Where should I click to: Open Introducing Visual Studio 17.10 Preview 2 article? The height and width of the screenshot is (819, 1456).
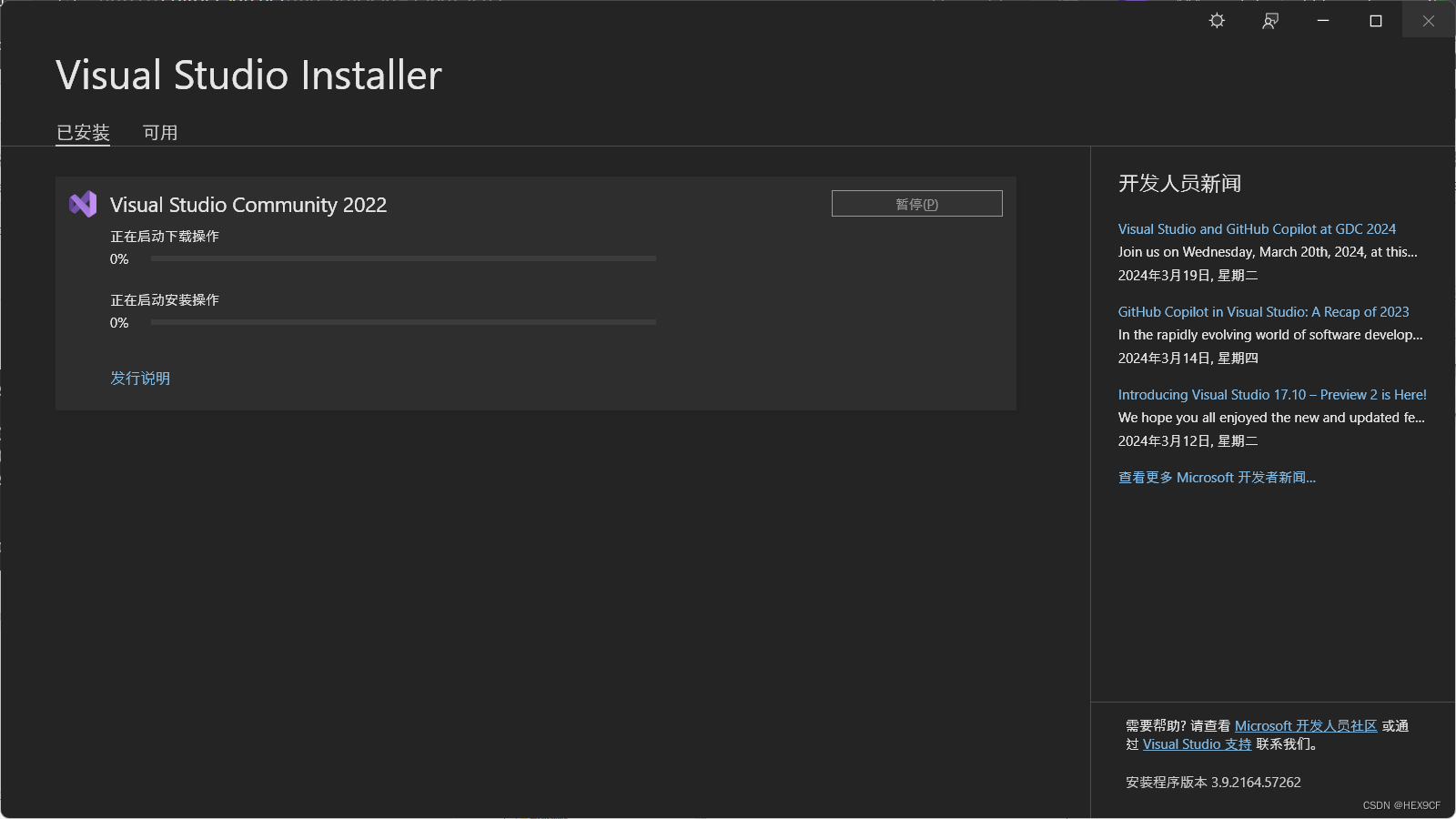pyautogui.click(x=1272, y=395)
